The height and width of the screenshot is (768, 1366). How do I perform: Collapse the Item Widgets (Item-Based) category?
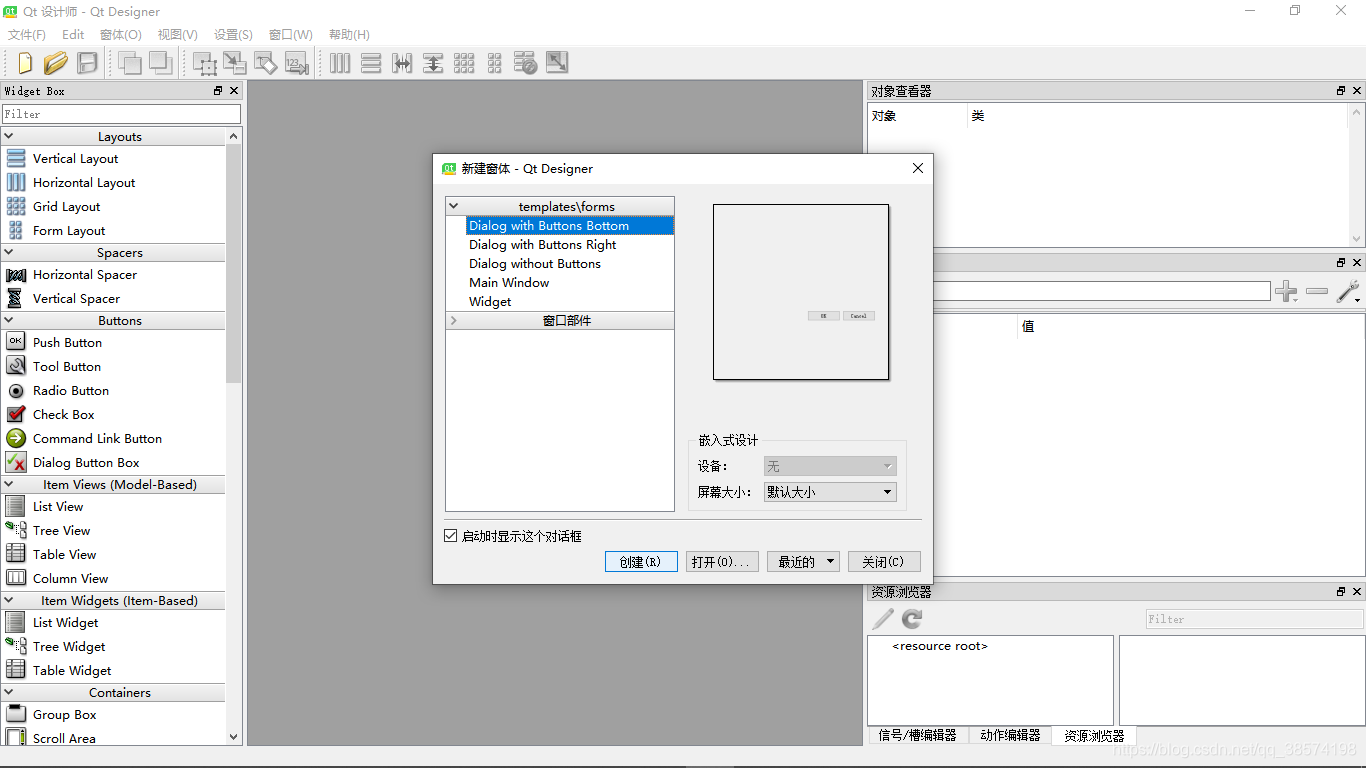click(x=10, y=601)
